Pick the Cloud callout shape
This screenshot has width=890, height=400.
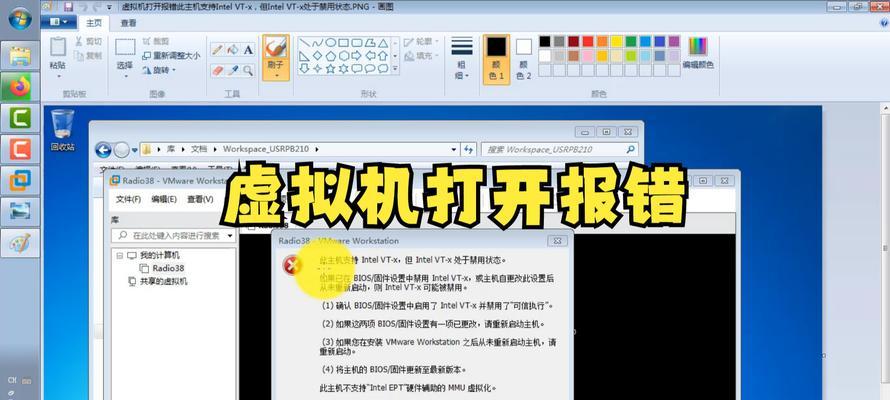click(383, 69)
